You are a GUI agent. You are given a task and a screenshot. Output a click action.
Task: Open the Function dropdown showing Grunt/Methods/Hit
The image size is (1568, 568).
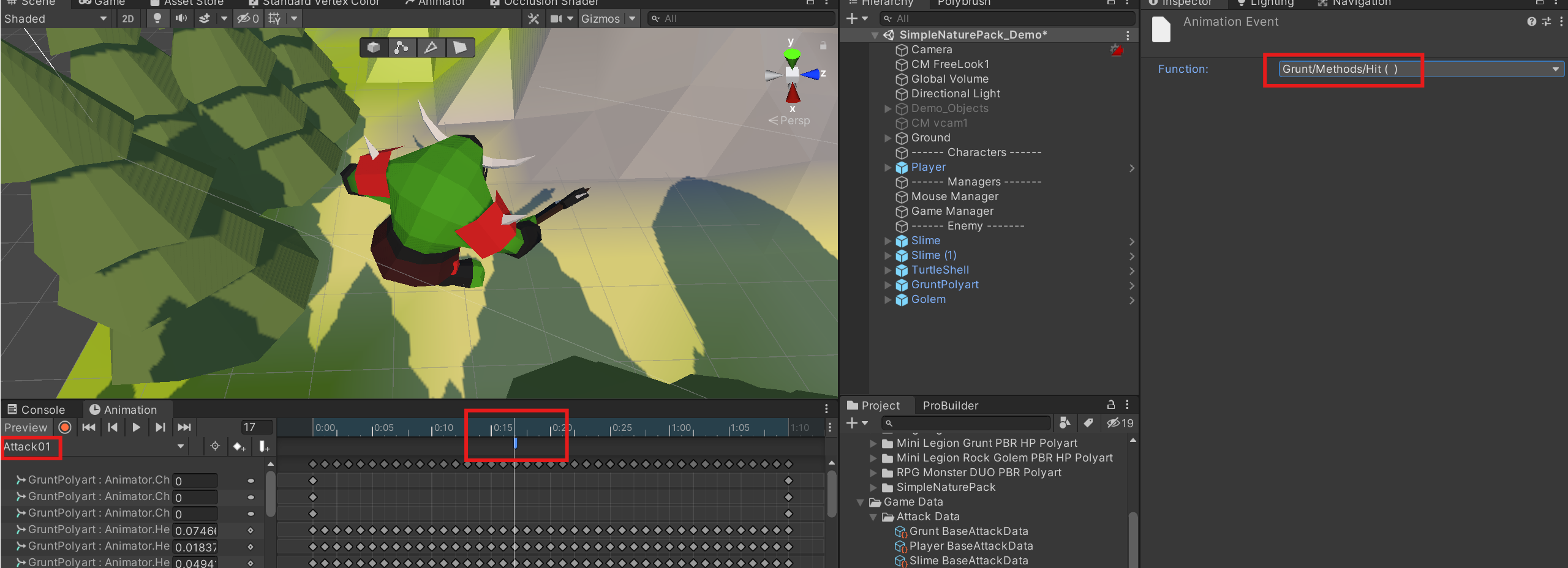coord(1421,69)
